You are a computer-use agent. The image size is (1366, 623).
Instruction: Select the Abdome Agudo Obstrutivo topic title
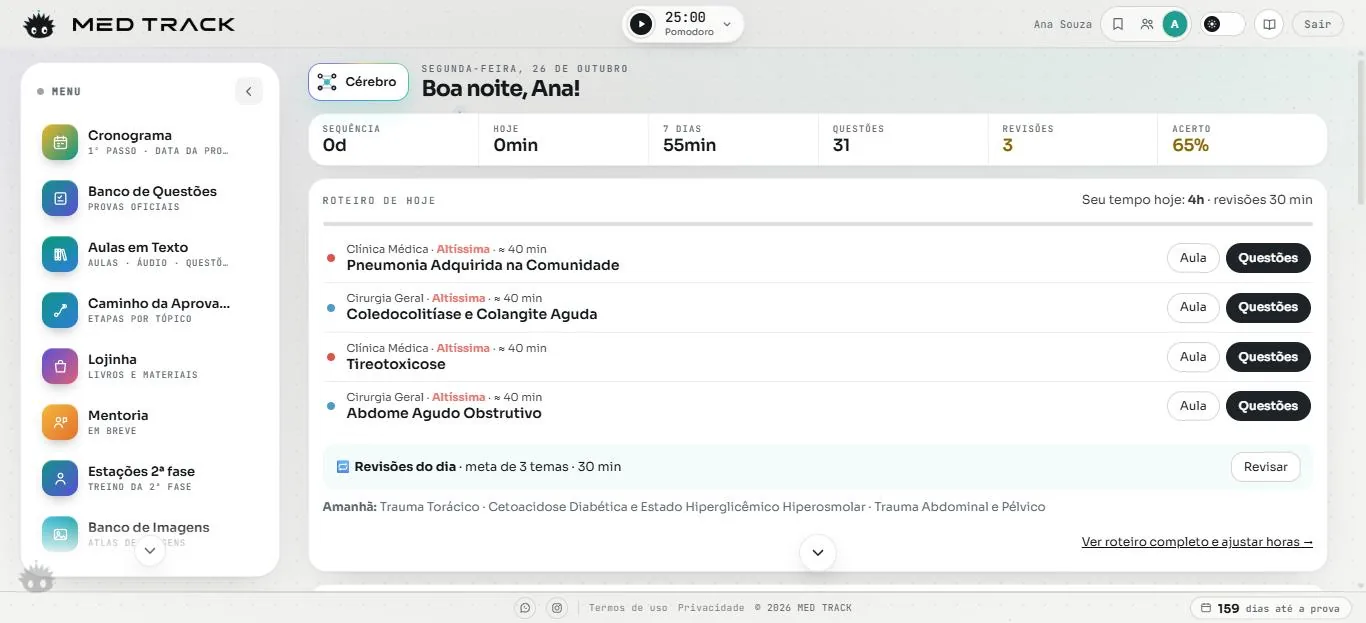coord(444,413)
